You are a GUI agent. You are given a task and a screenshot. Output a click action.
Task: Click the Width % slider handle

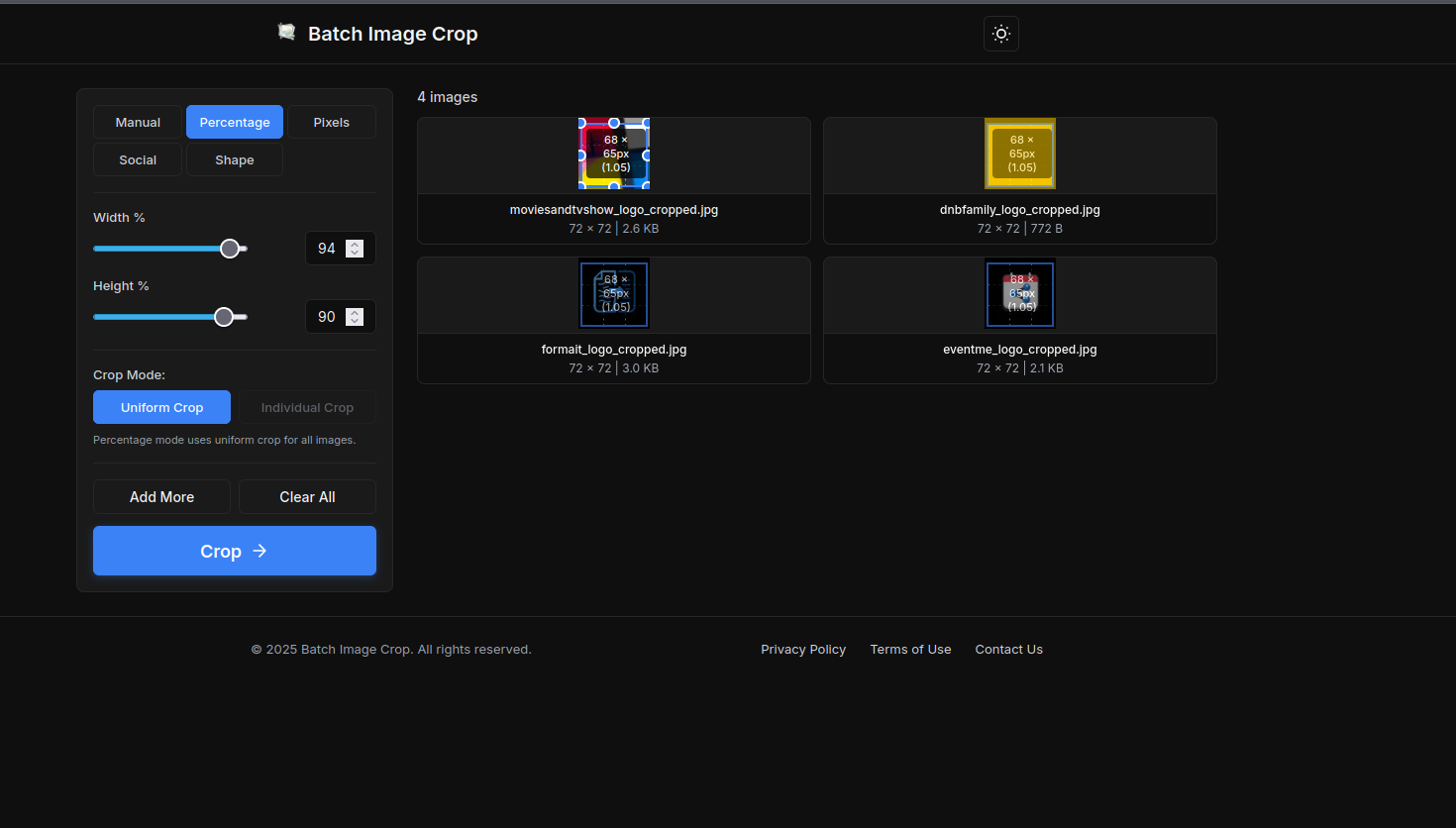(230, 249)
